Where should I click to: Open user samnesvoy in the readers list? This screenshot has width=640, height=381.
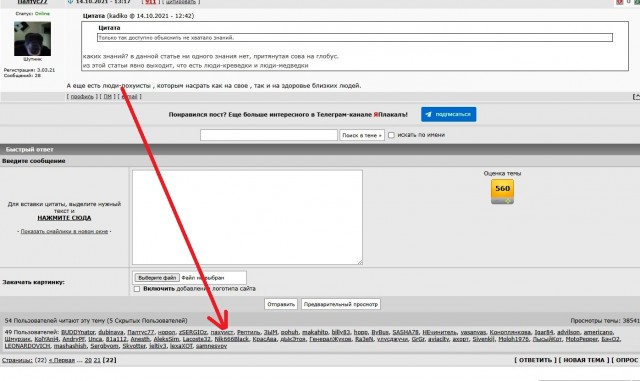(x=211, y=346)
